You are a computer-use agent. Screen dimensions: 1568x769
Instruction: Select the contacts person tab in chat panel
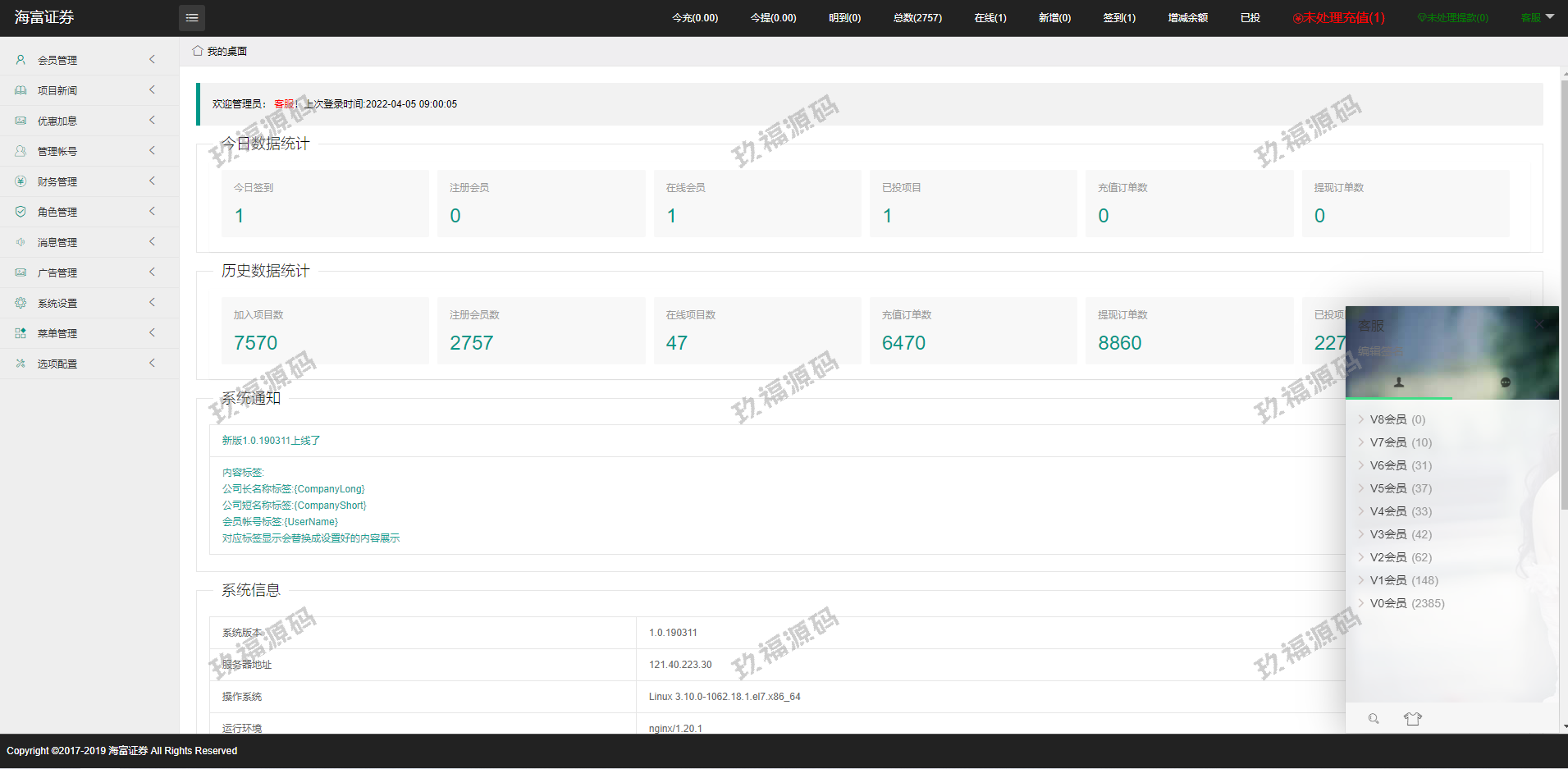1399,382
